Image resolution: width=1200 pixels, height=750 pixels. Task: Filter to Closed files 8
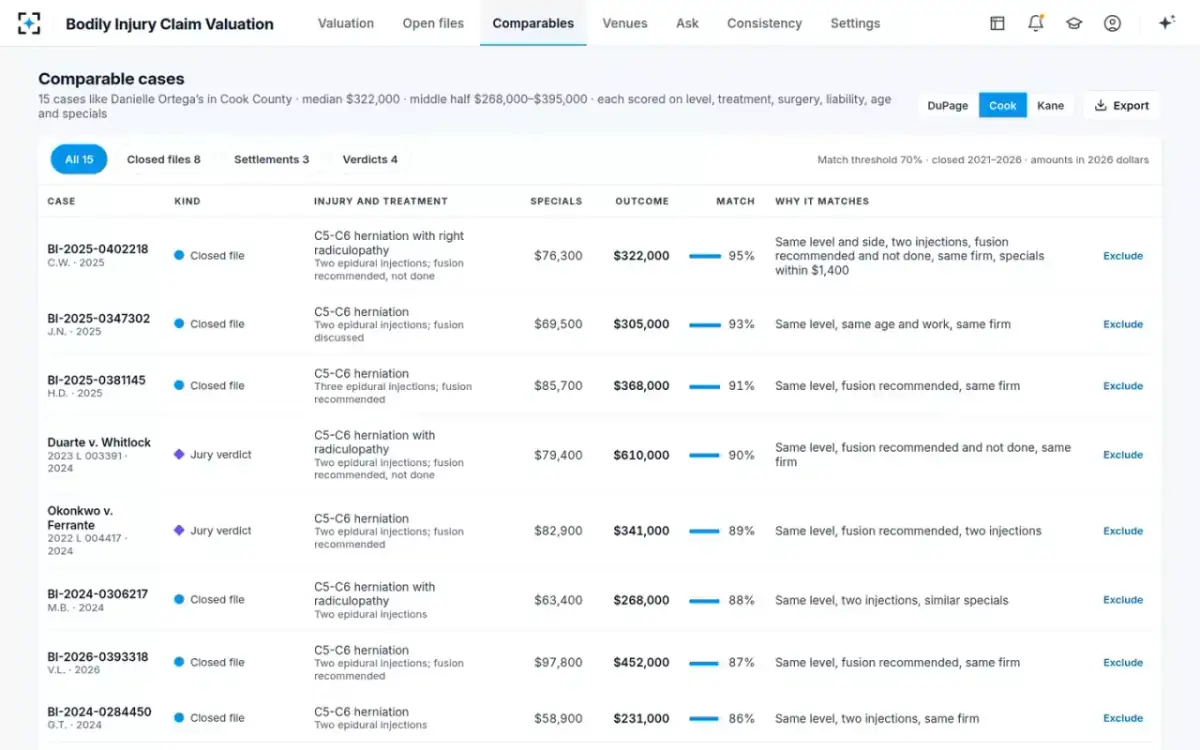[163, 159]
